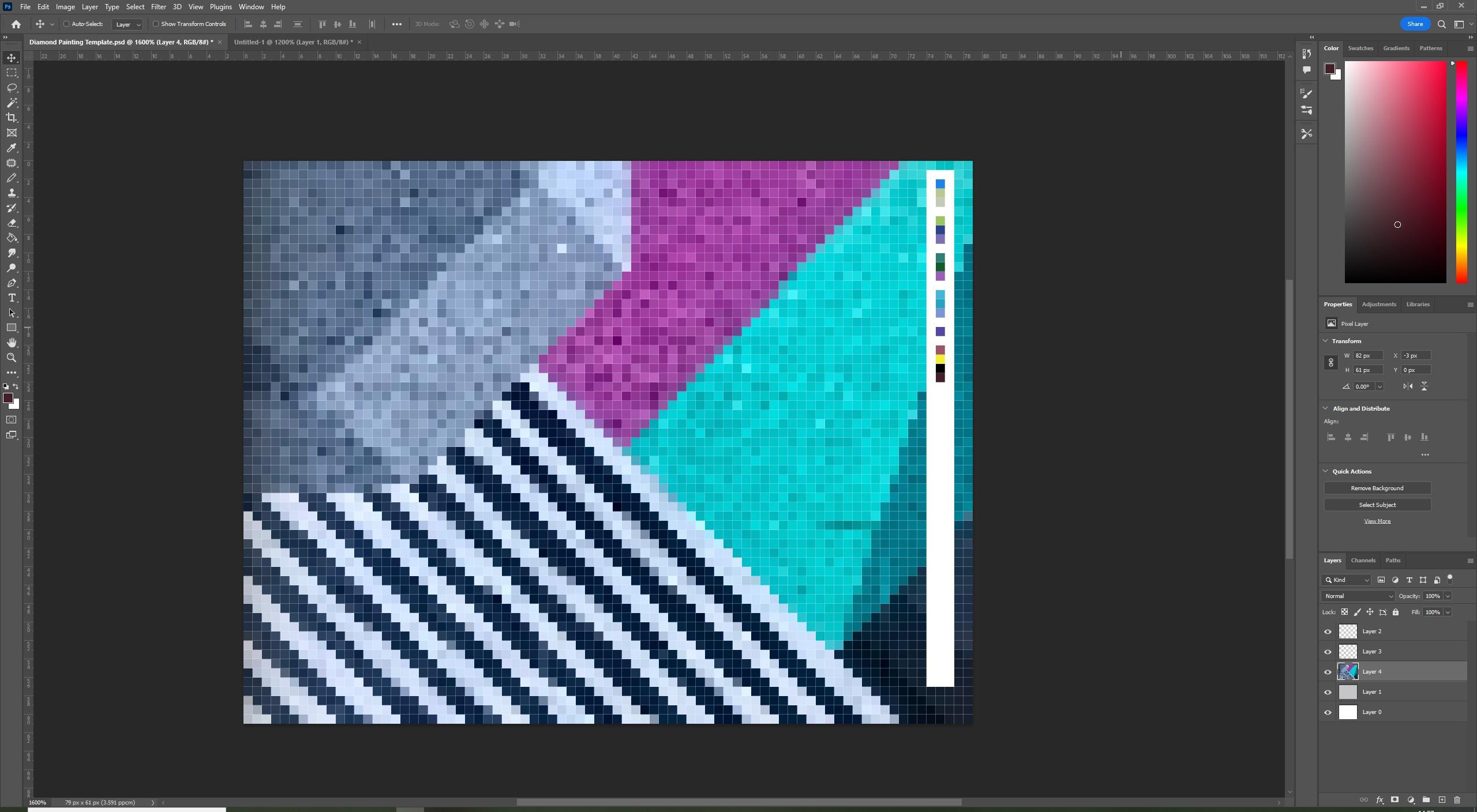Select the Hand tool
The width and height of the screenshot is (1477, 812).
coord(12,342)
